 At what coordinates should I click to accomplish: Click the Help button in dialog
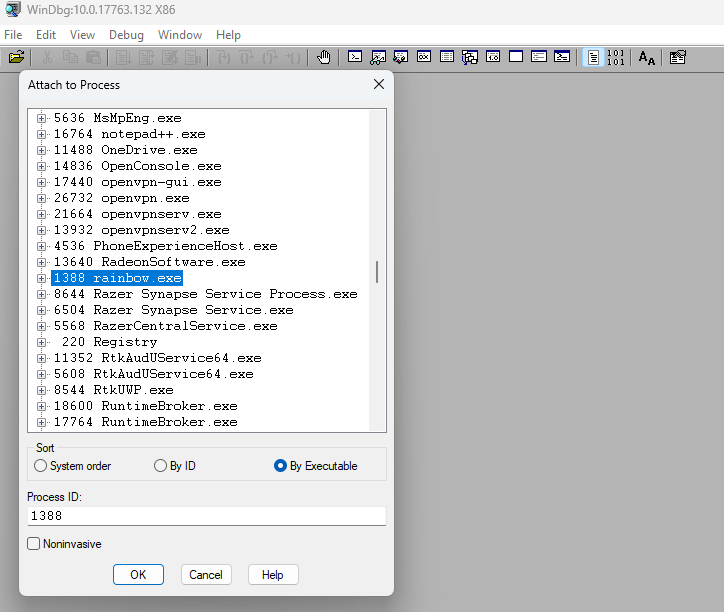click(273, 575)
